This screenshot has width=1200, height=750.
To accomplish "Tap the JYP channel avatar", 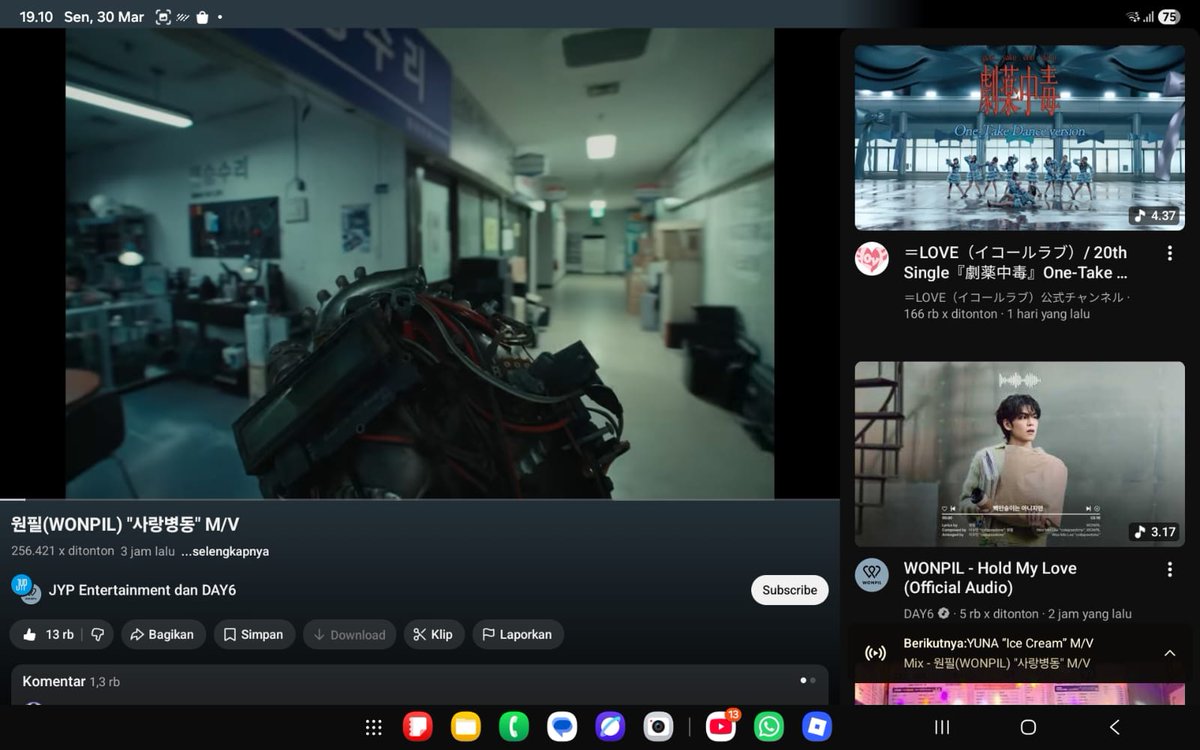I will coord(25,588).
